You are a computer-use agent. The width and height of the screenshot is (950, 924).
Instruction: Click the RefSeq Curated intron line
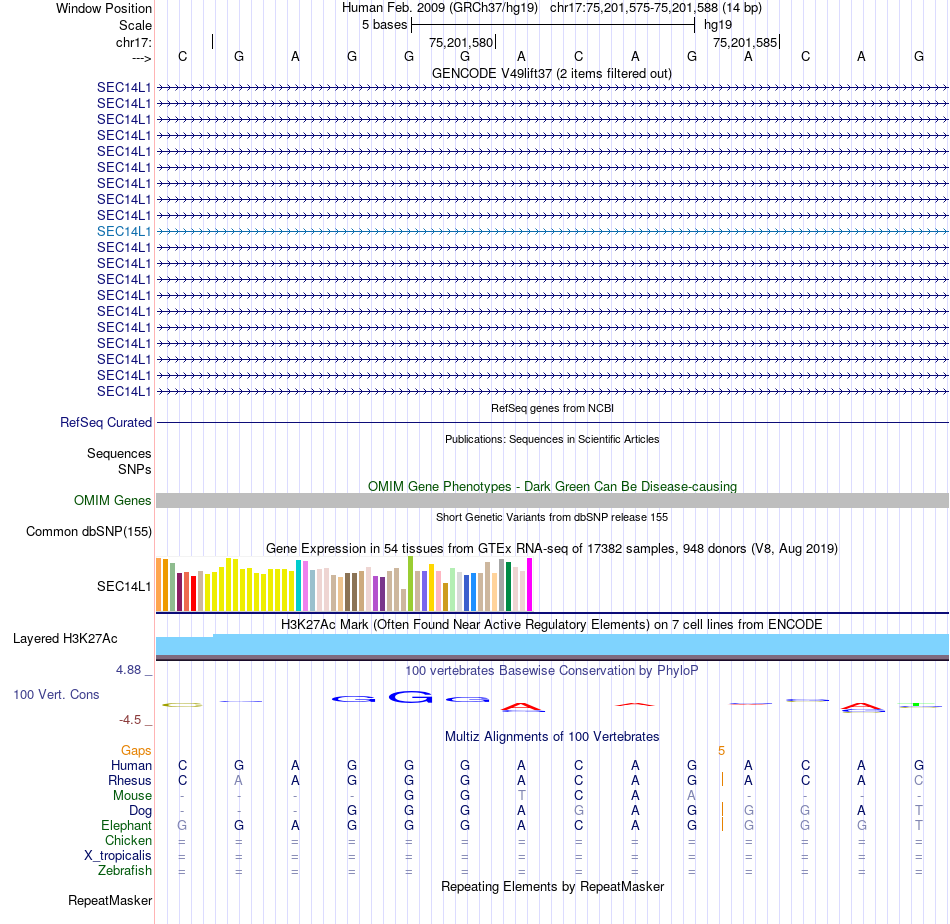pos(552,422)
